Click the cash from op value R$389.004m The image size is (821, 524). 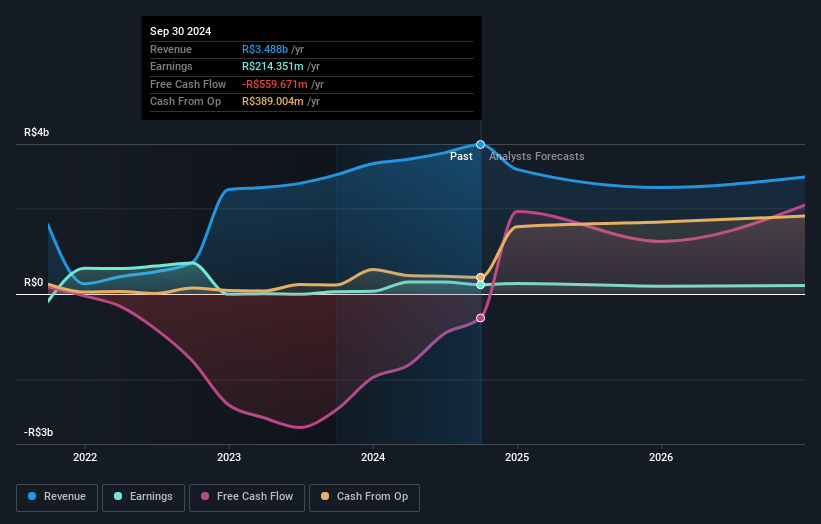pyautogui.click(x=273, y=102)
